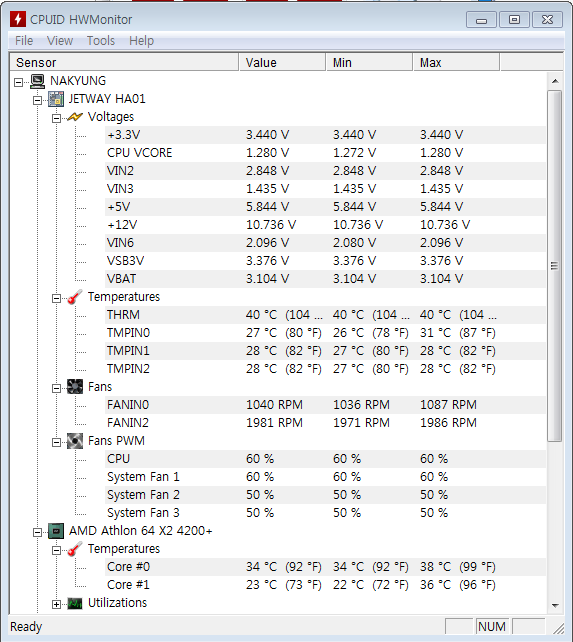This screenshot has height=642, width=573.
Task: Click the Utilizations tree label
Action: tap(117, 603)
